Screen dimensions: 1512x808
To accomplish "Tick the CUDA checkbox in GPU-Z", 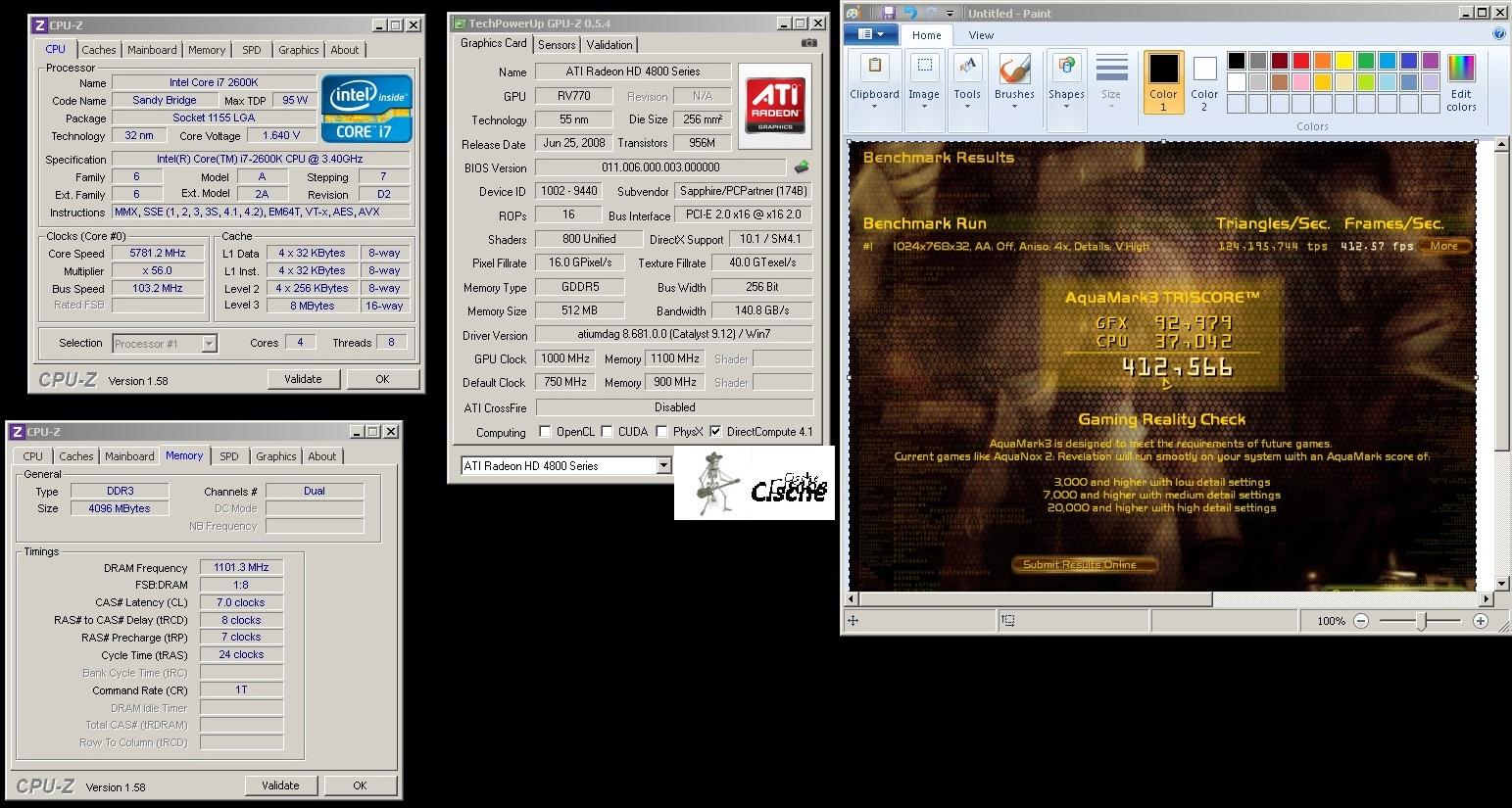I will [x=608, y=432].
